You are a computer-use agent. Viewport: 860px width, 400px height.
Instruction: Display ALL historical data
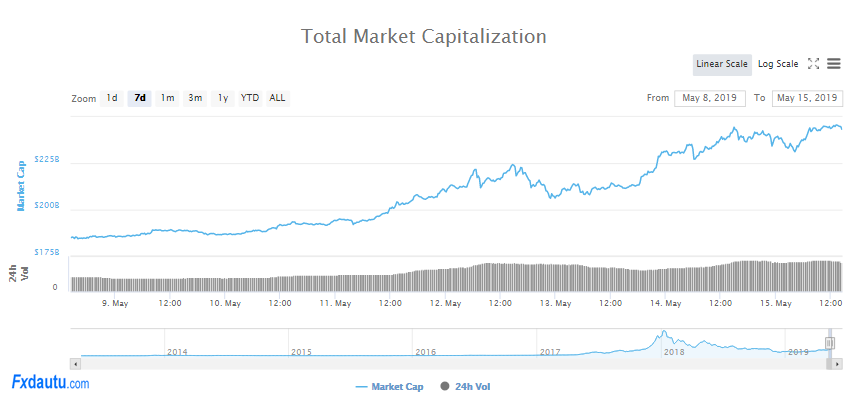[x=277, y=98]
